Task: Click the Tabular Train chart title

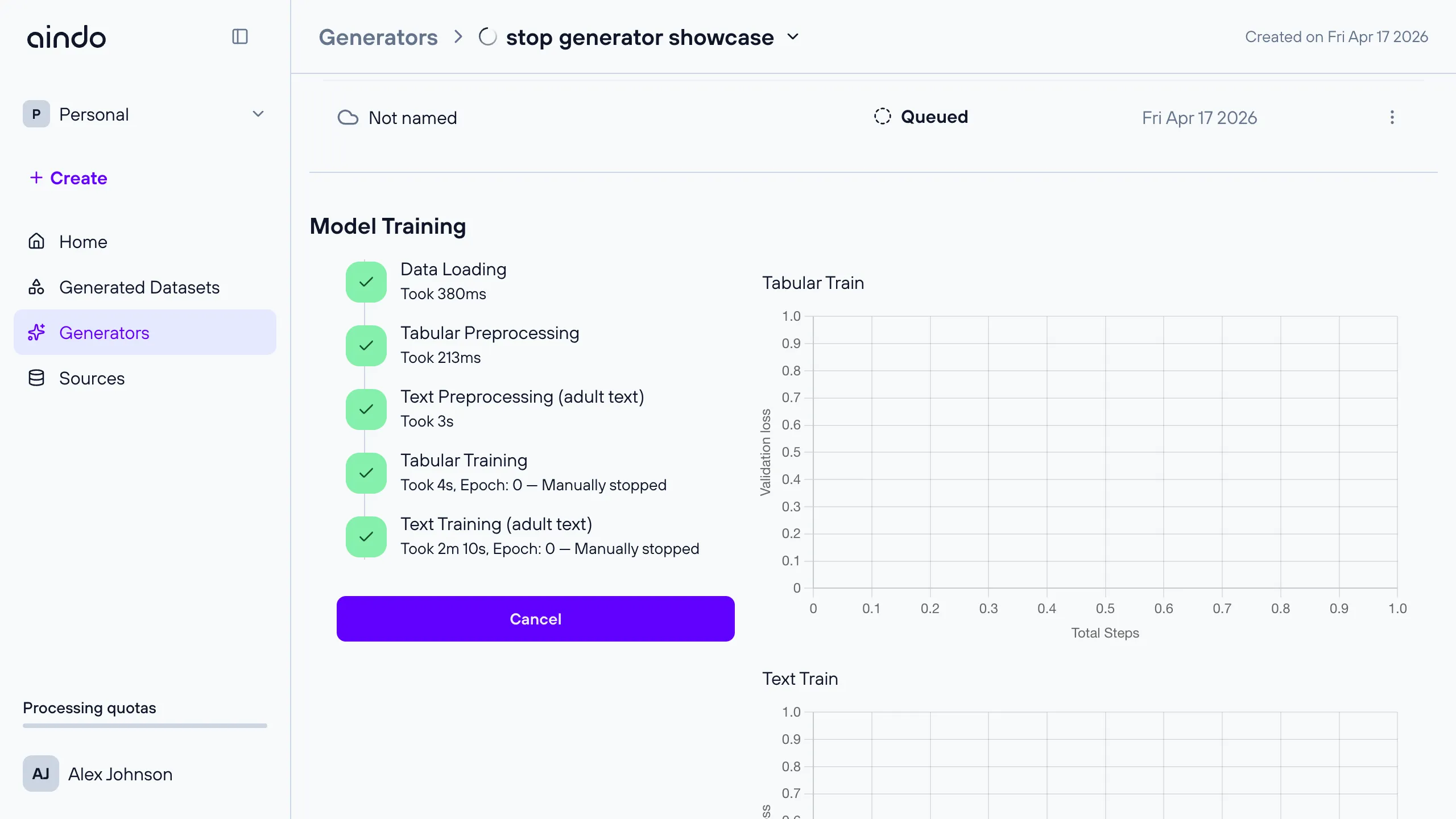Action: pyautogui.click(x=813, y=283)
